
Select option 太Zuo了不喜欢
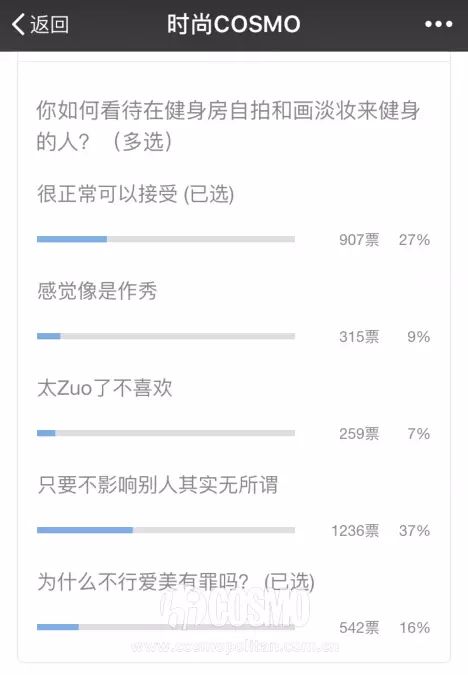pyautogui.click(x=105, y=388)
